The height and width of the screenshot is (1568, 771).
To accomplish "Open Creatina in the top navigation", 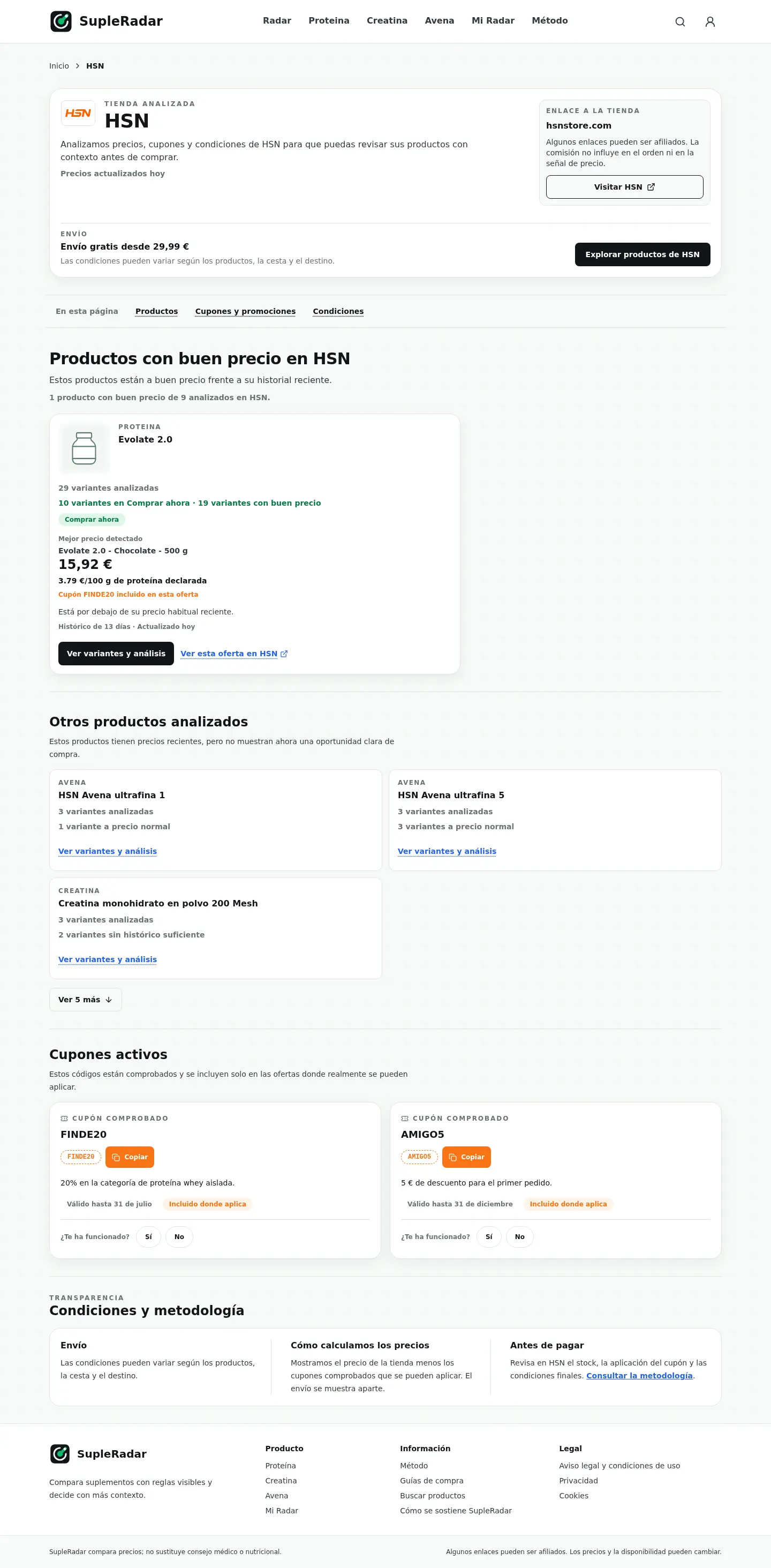I will pos(387,21).
